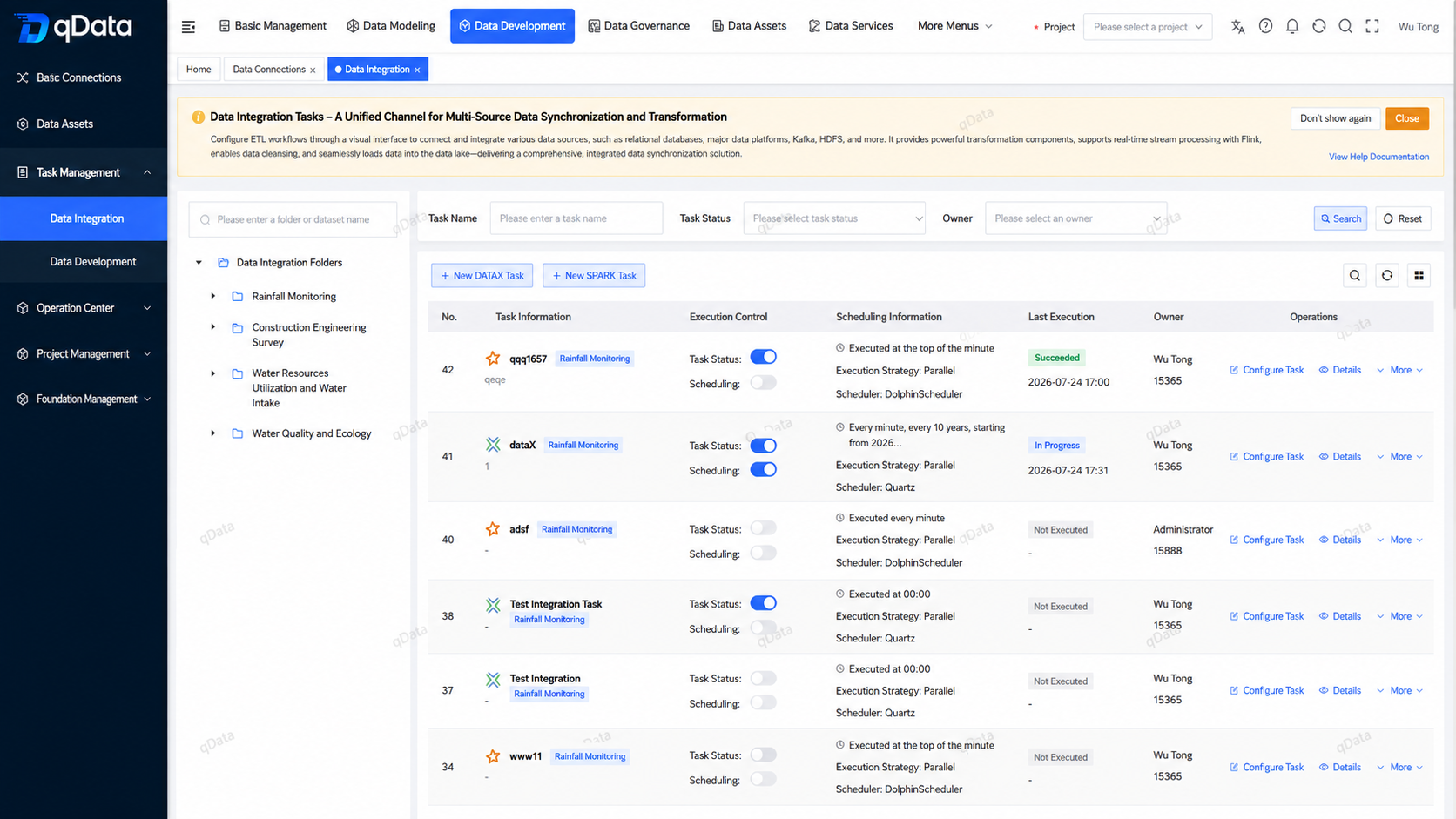The width and height of the screenshot is (1456, 819).
Task: Switch to grid view icon
Action: click(x=1419, y=276)
